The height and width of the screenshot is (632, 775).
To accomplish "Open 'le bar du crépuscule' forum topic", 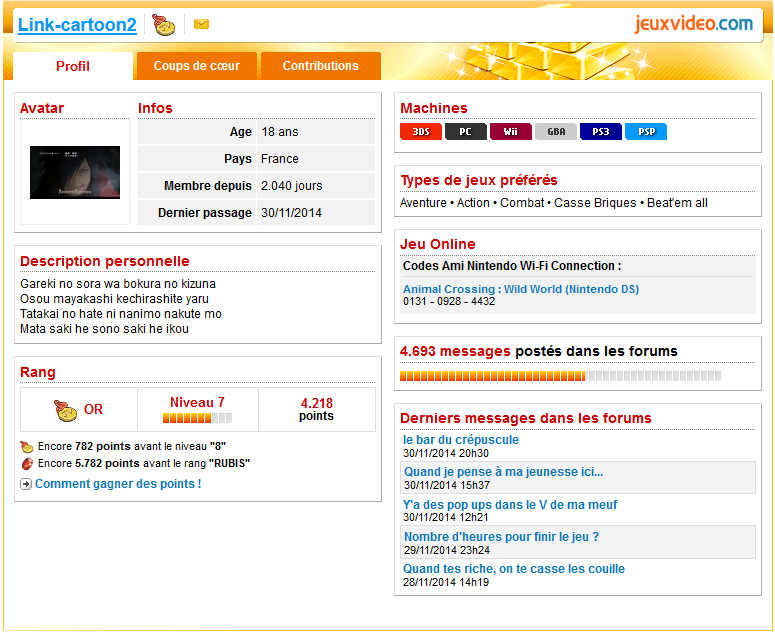I will point(461,440).
